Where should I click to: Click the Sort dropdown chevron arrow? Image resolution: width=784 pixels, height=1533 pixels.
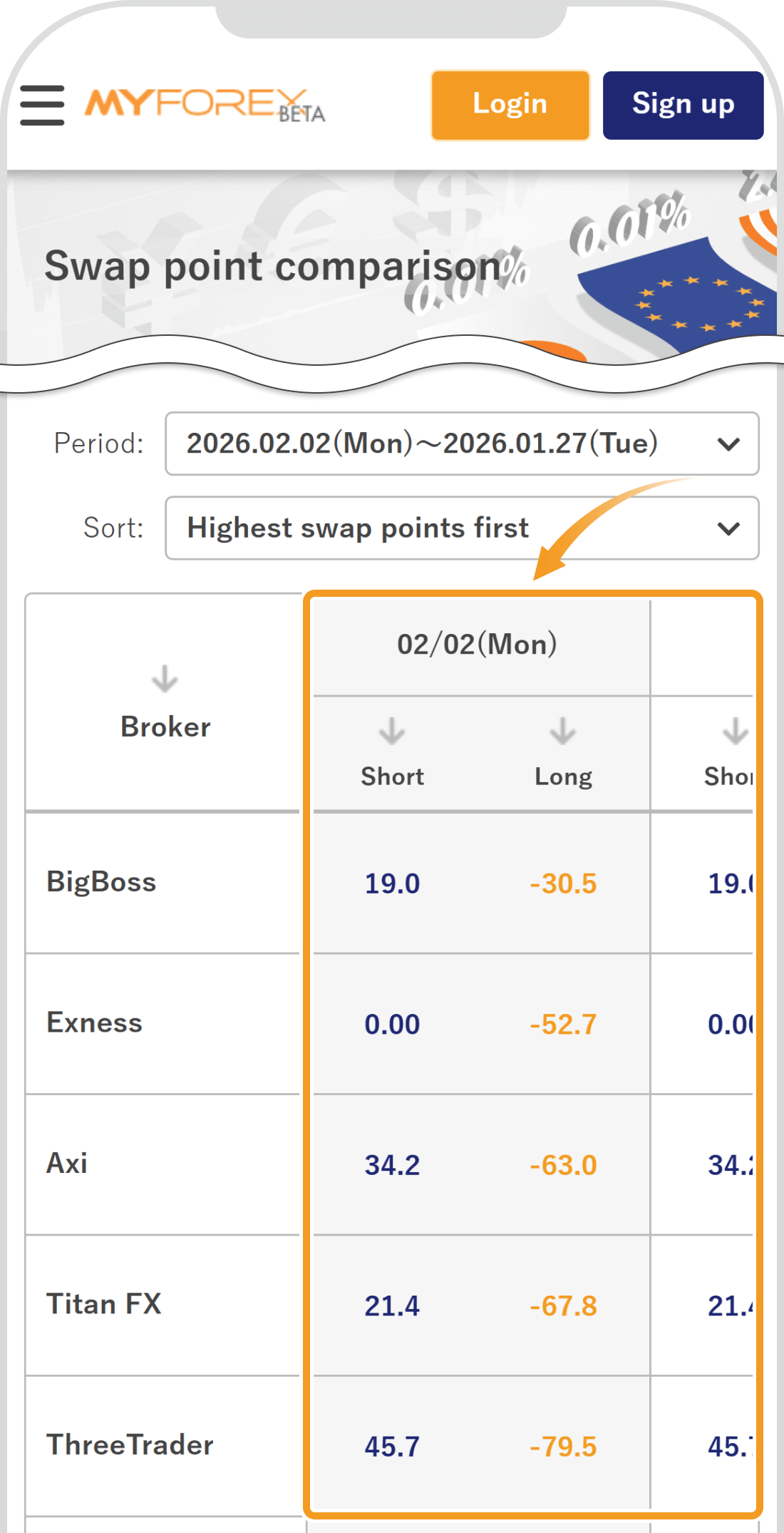point(728,529)
